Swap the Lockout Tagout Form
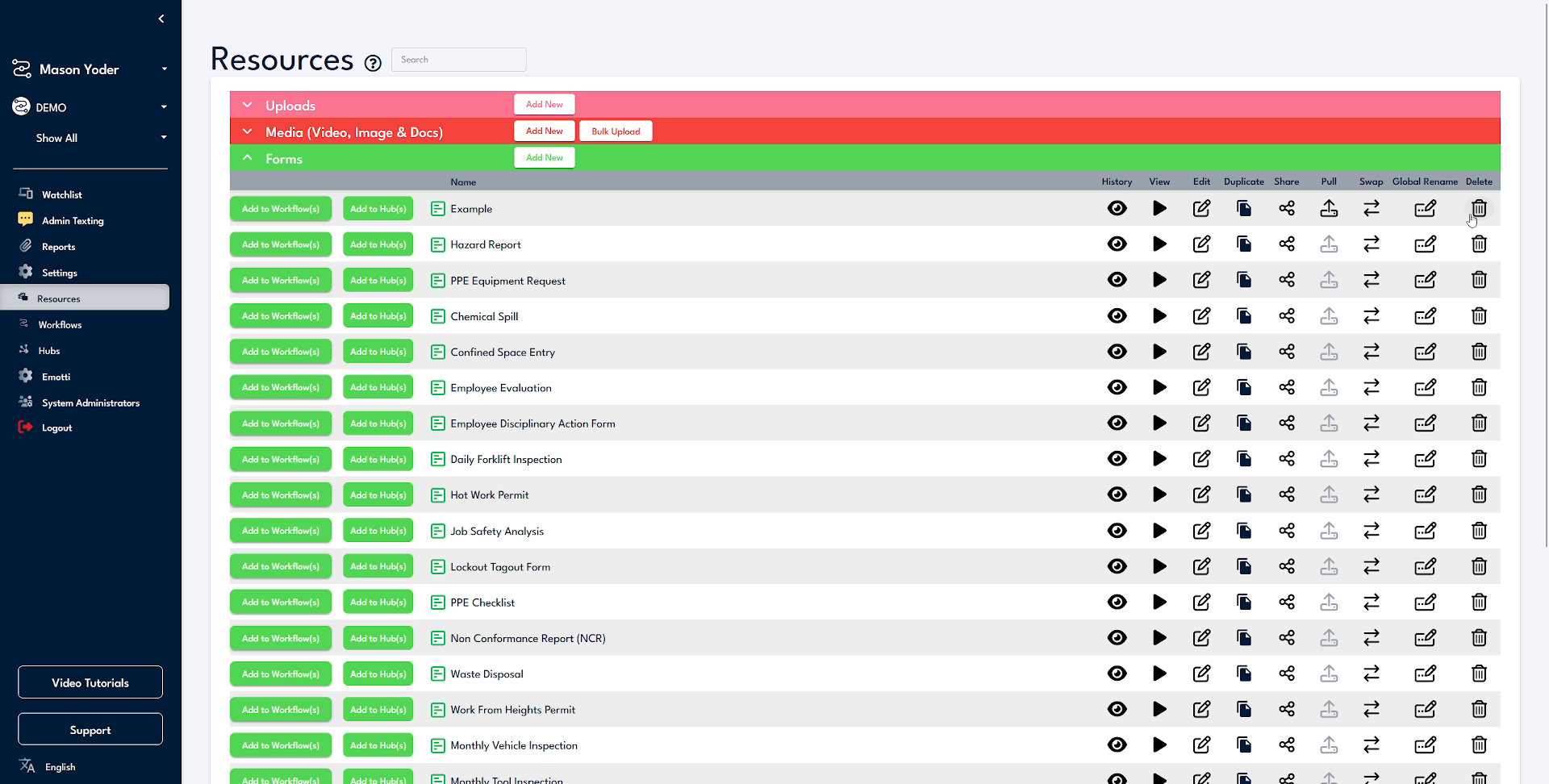 (1371, 566)
